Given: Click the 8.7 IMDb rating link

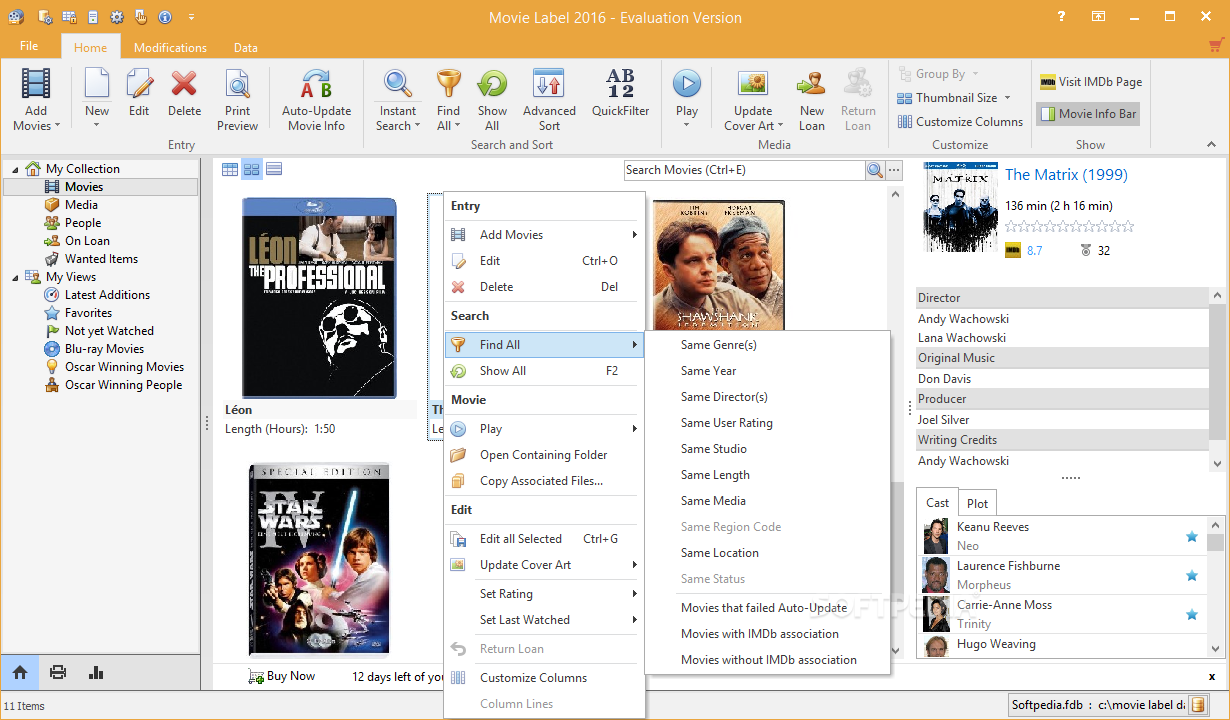Looking at the screenshot, I should pyautogui.click(x=1034, y=251).
